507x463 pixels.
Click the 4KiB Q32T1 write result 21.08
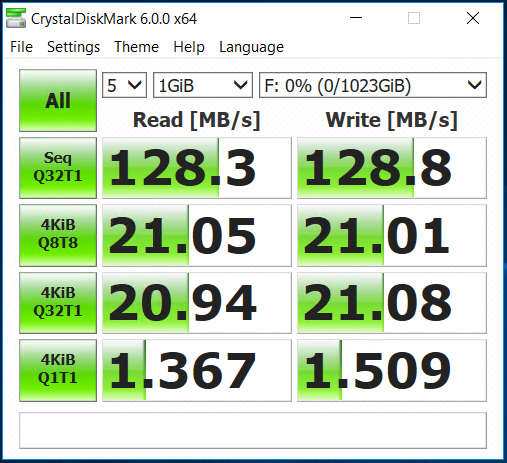click(x=392, y=303)
